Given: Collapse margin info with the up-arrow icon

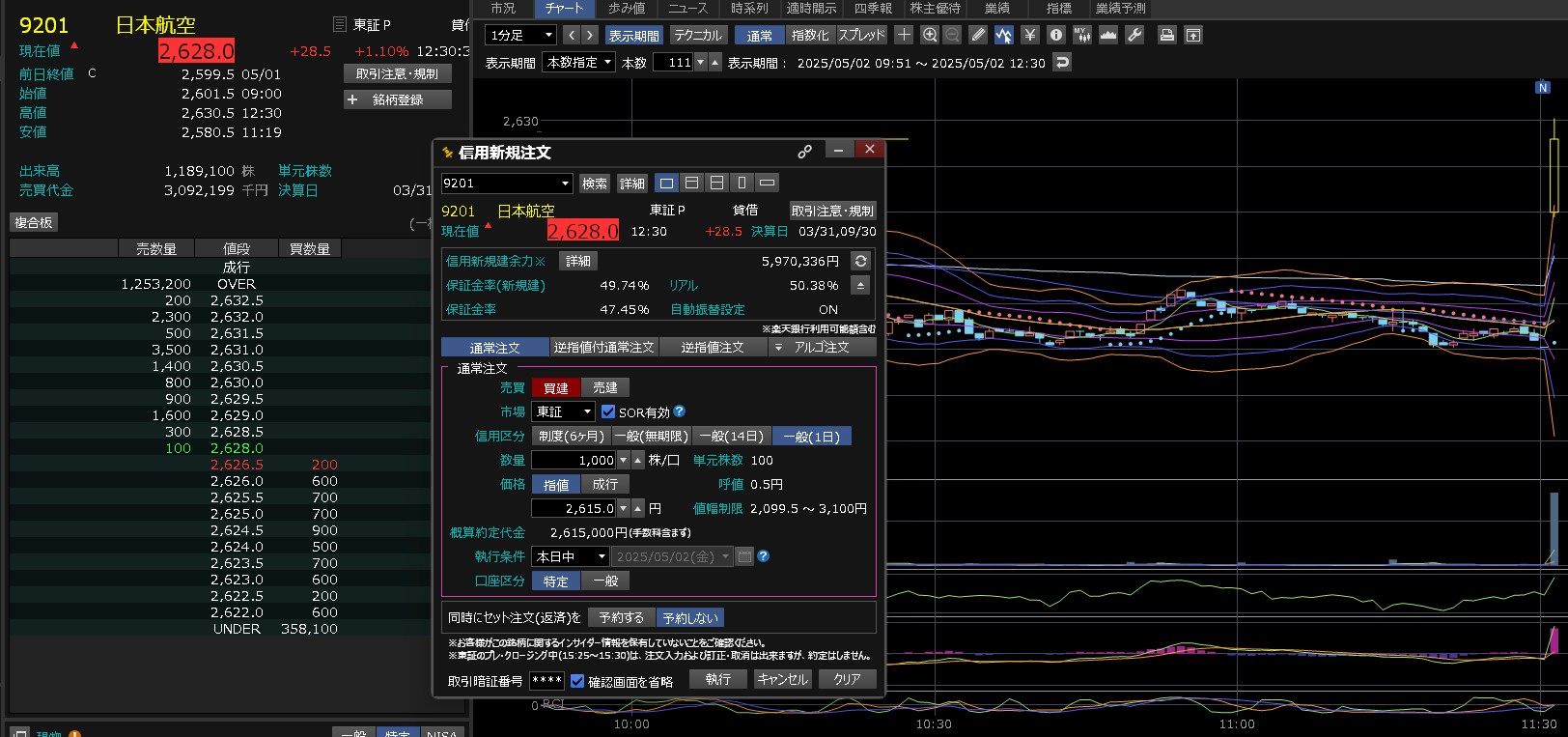Looking at the screenshot, I should [860, 285].
